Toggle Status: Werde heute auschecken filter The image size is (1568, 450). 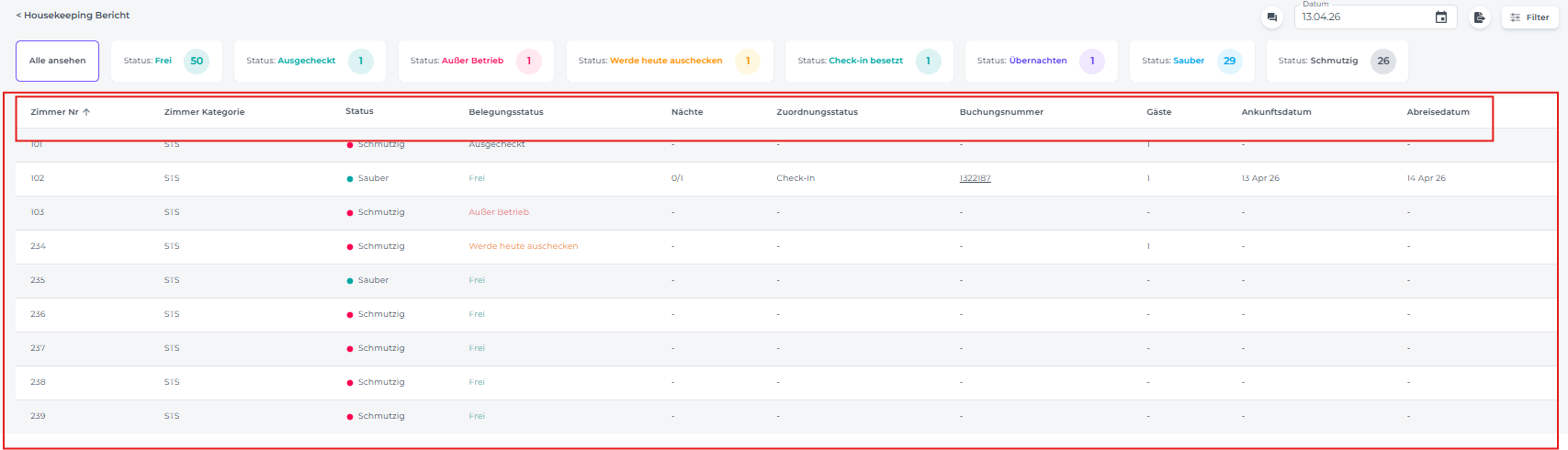[669, 61]
